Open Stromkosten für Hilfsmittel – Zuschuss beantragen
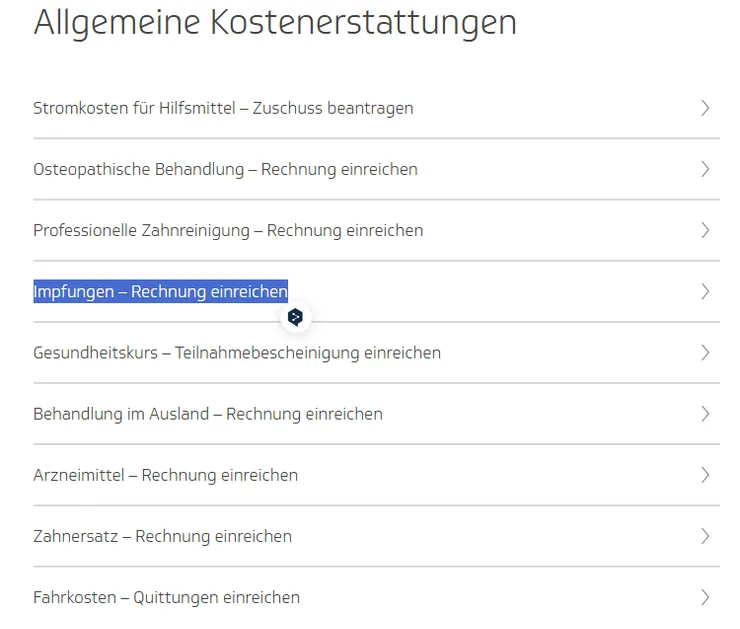 pos(223,108)
